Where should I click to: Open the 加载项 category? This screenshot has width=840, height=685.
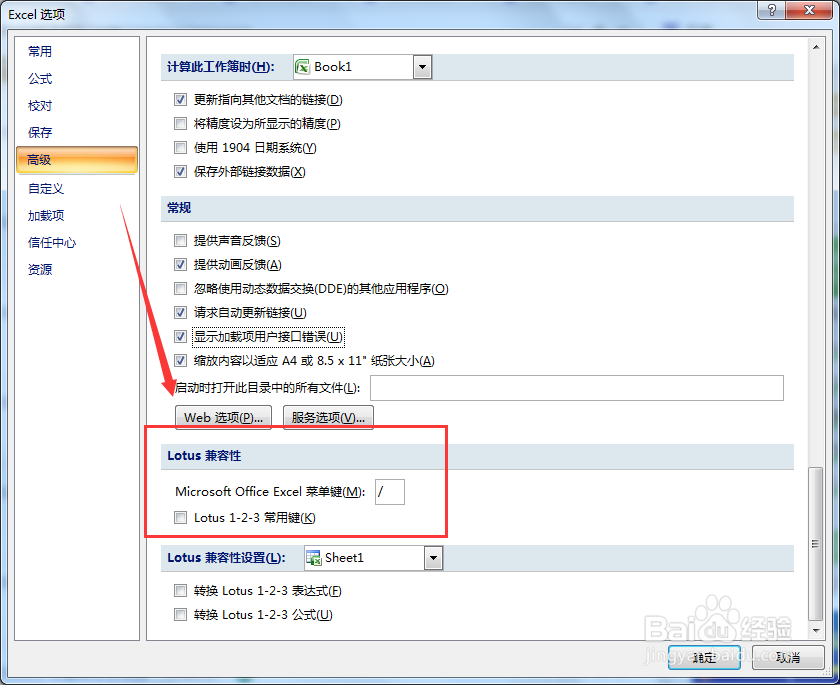point(46,215)
